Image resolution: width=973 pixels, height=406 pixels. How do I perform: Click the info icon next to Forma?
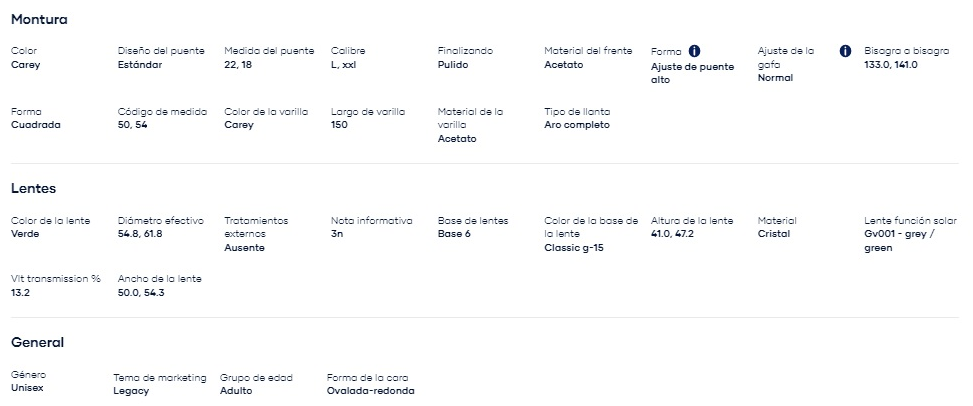click(694, 52)
